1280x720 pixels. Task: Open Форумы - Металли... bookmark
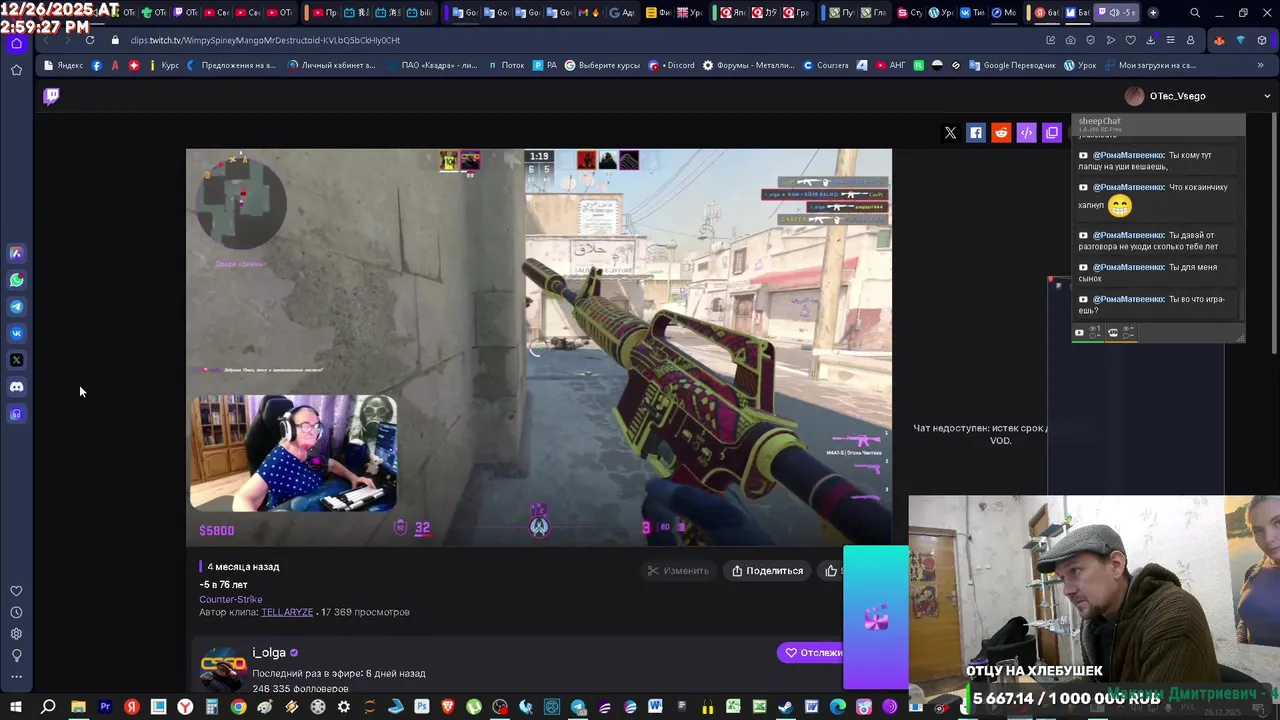click(748, 65)
